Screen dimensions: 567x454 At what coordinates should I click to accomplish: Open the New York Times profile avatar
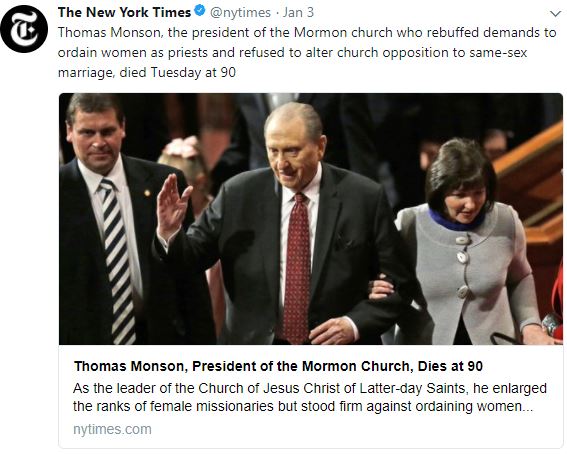pyautogui.click(x=24, y=29)
